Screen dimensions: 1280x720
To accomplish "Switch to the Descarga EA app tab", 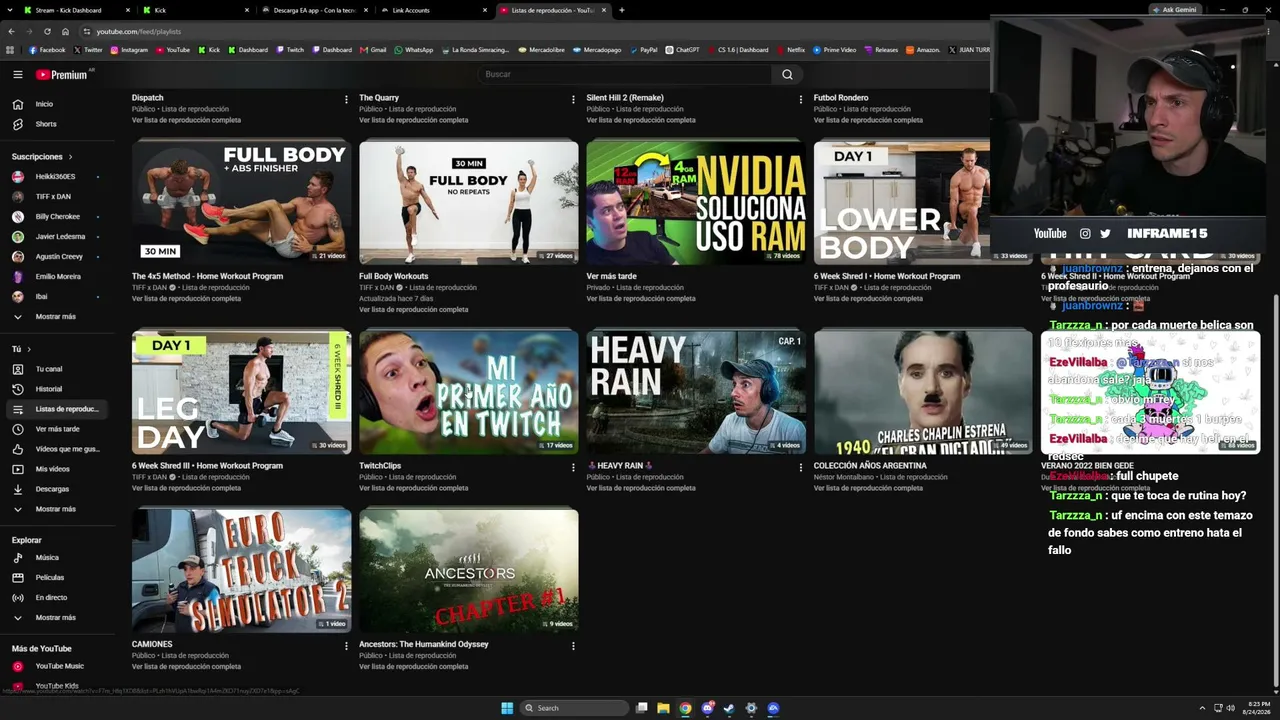I will pyautogui.click(x=315, y=10).
